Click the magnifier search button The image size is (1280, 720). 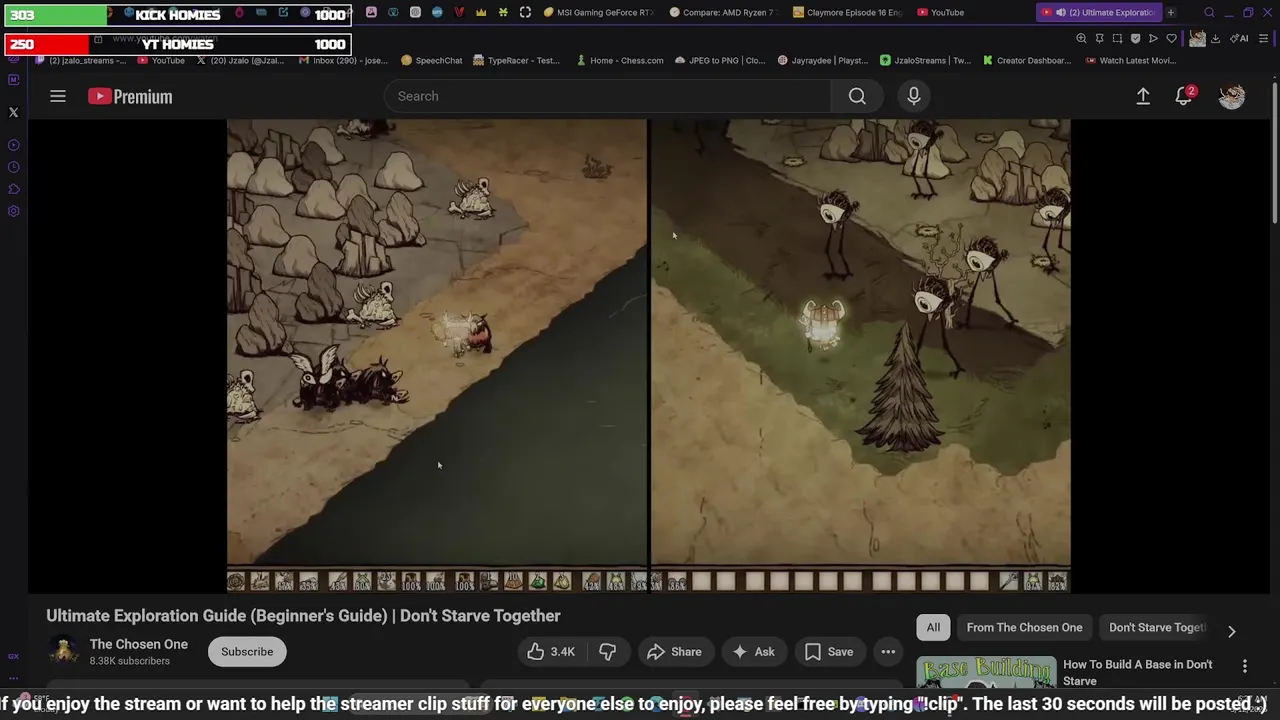pyautogui.click(x=857, y=96)
